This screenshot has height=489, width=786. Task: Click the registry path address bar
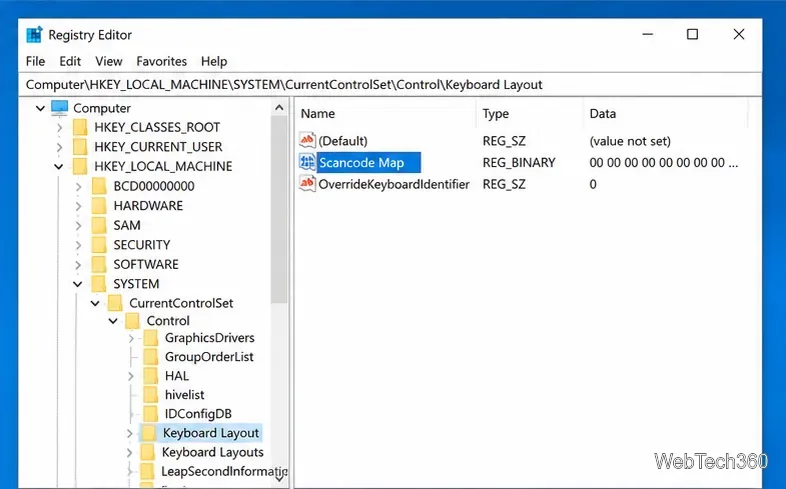pos(390,84)
